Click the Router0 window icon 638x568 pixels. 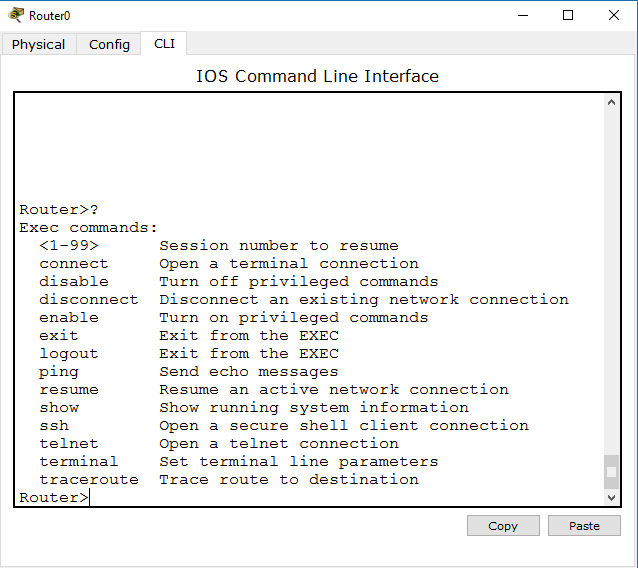16,15
